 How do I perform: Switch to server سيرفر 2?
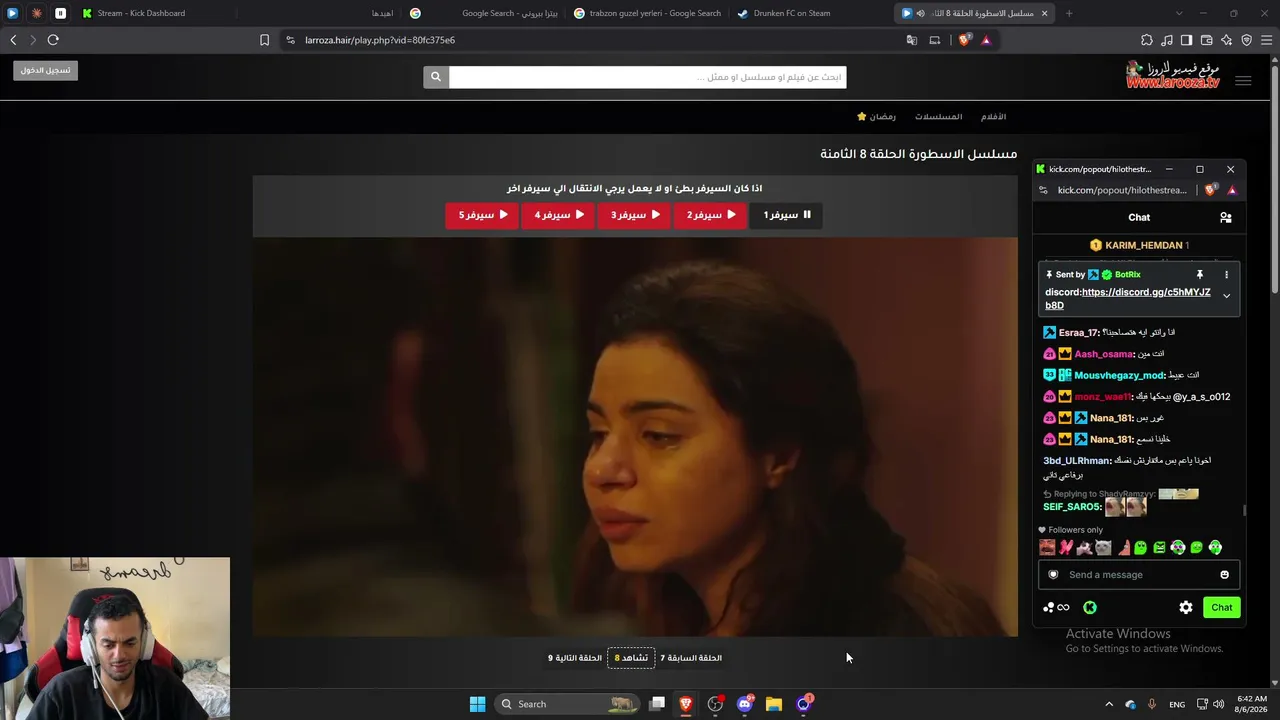coord(711,215)
